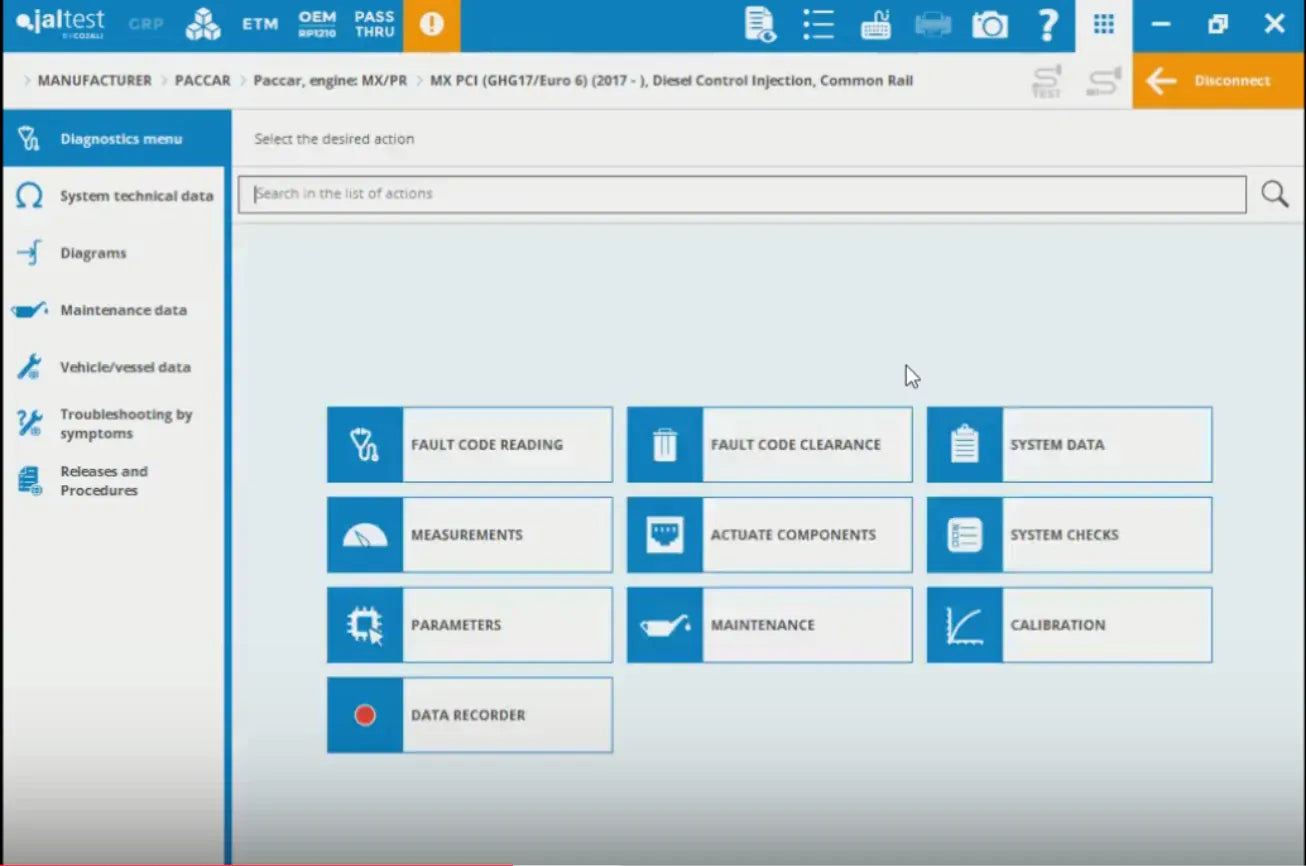This screenshot has width=1306, height=866.
Task: Click the cable TEST icon
Action: click(x=1047, y=81)
